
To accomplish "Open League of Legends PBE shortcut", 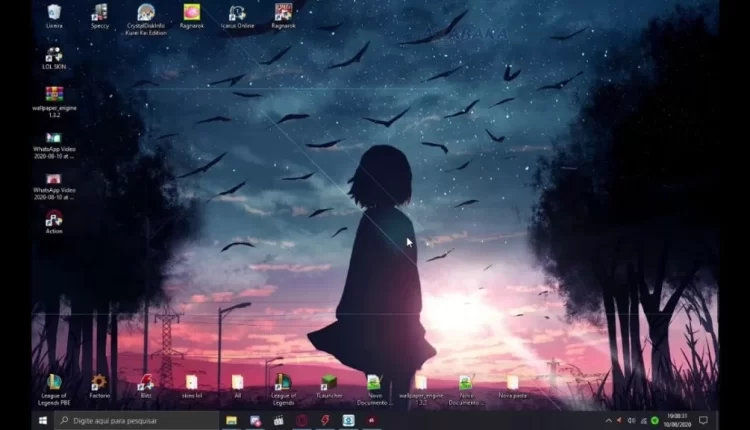I will click(x=54, y=390).
